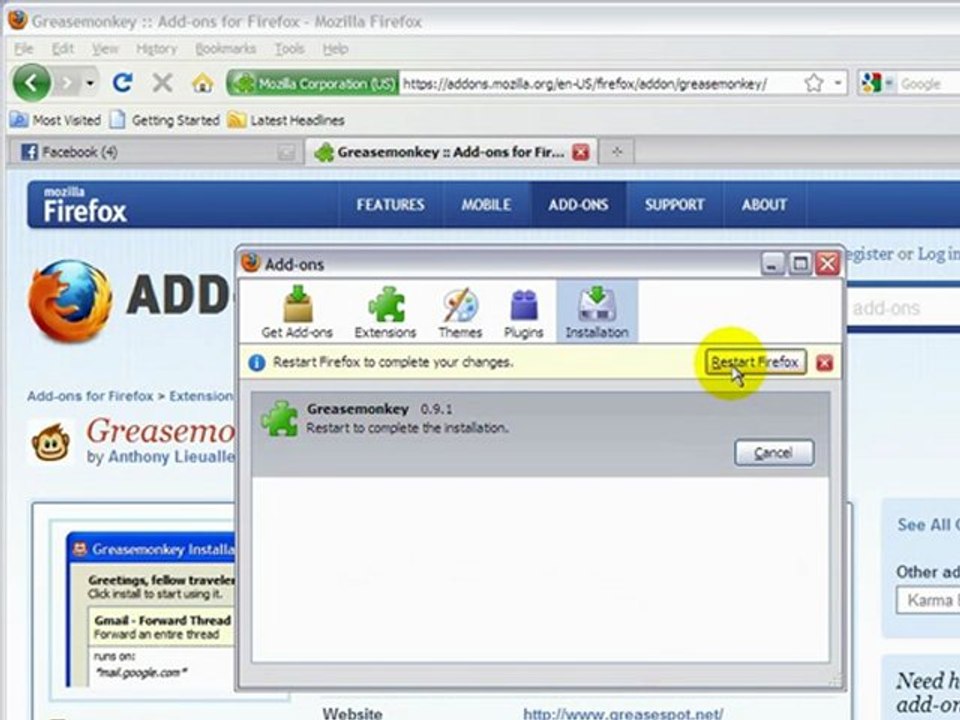Go to ABOUT in the site navigation

point(764,204)
